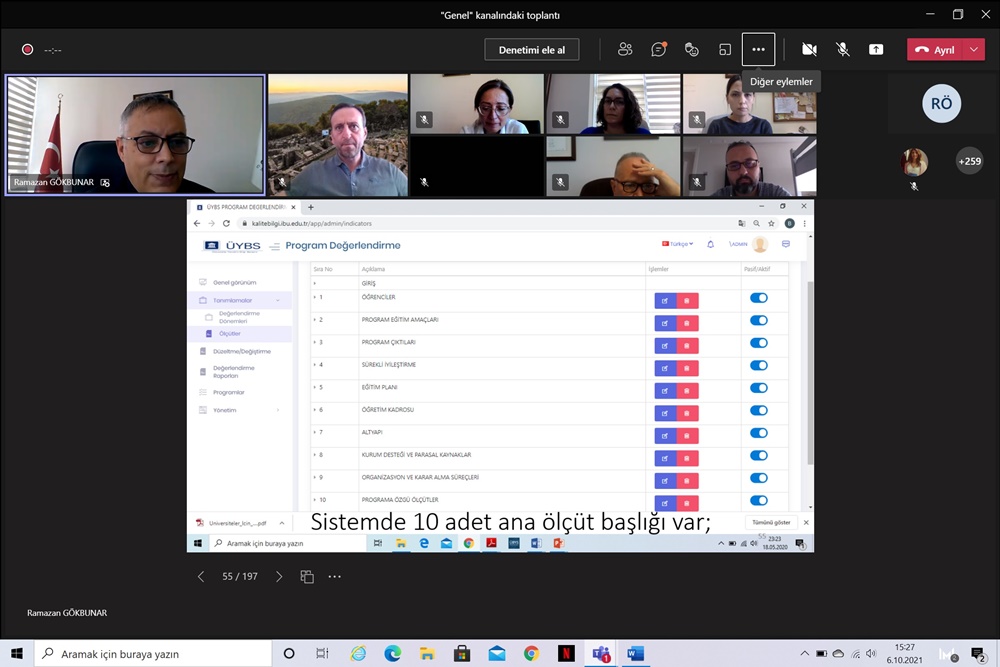Screen dimensions: 1000x667
Task: Click the share content tray icon
Action: (x=876, y=49)
